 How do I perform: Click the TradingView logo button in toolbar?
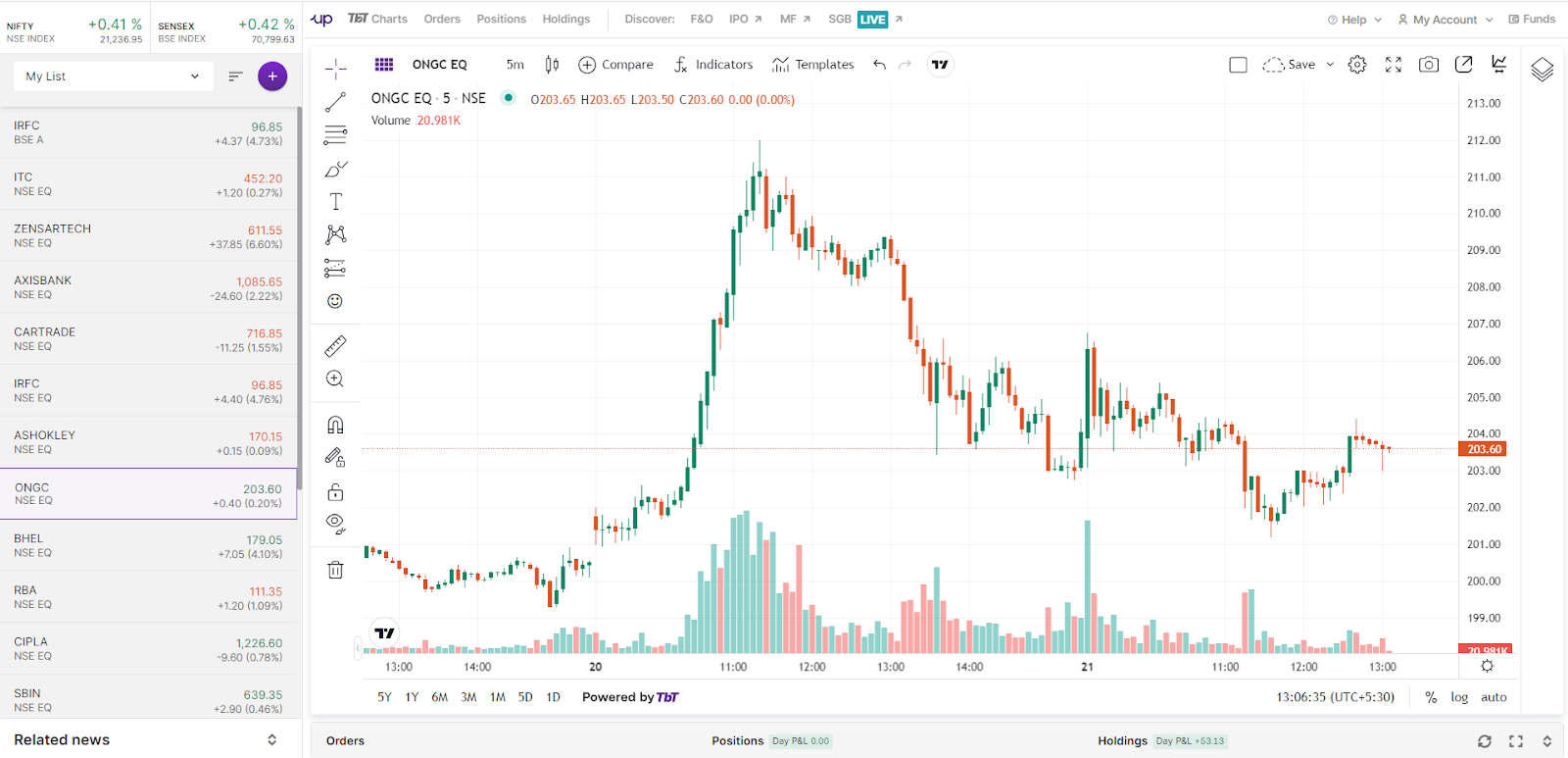[940, 65]
